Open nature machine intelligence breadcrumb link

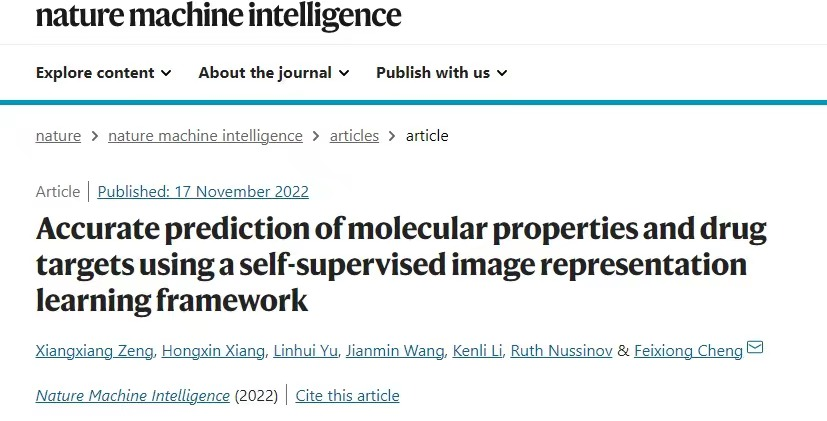(x=205, y=136)
